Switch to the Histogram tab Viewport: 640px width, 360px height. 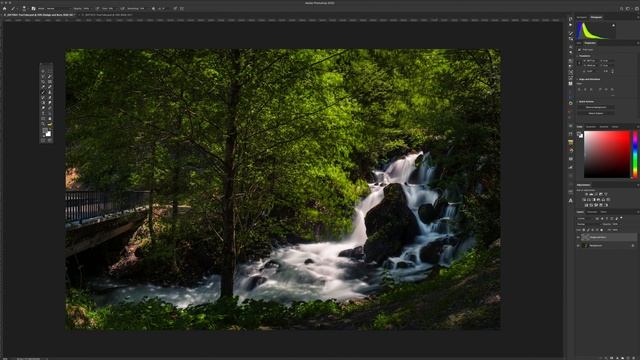tap(596, 17)
